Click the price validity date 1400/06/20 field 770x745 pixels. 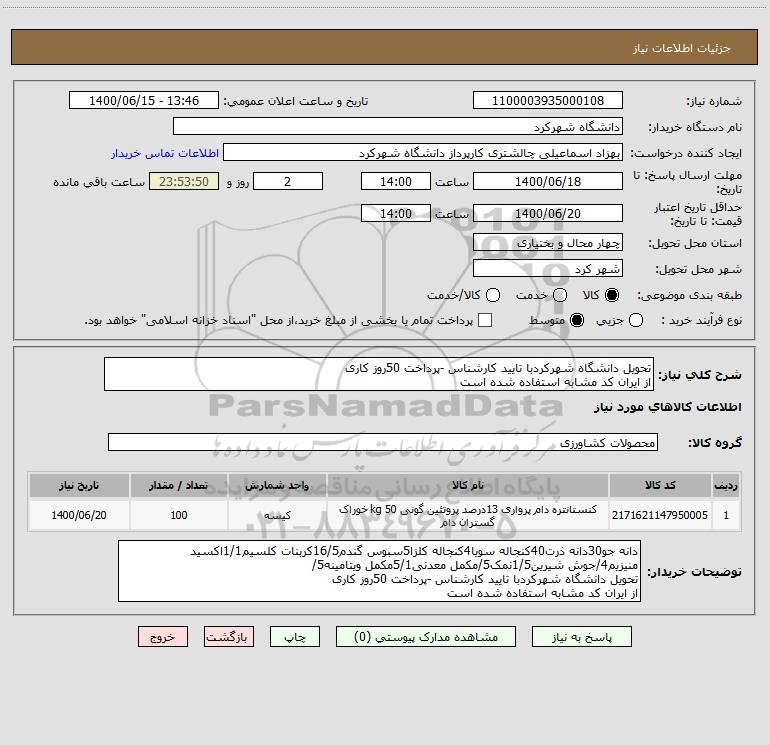point(548,213)
